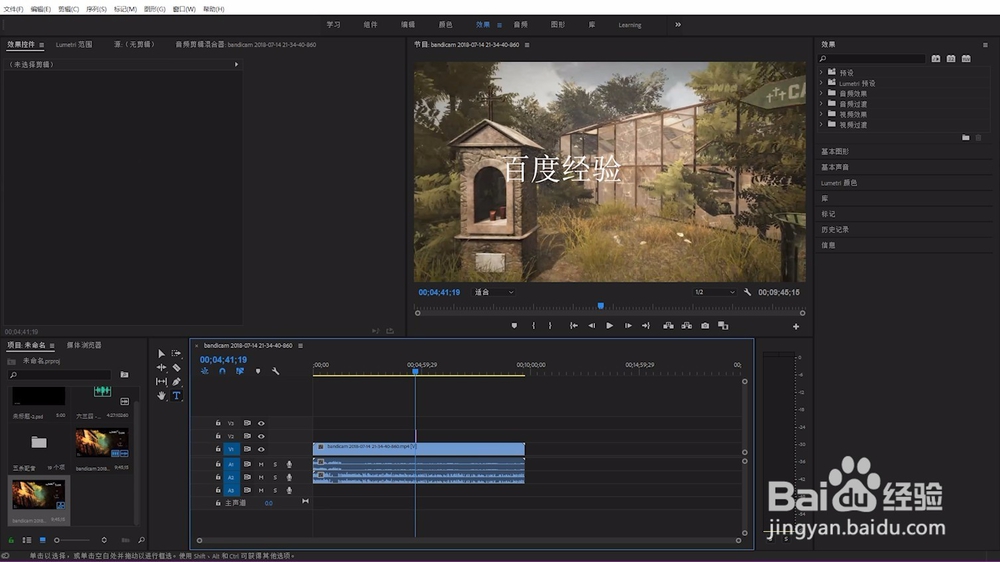Viewport: 1000px width, 562px height.
Task: Open the 基本图形 panel
Action: [835, 152]
